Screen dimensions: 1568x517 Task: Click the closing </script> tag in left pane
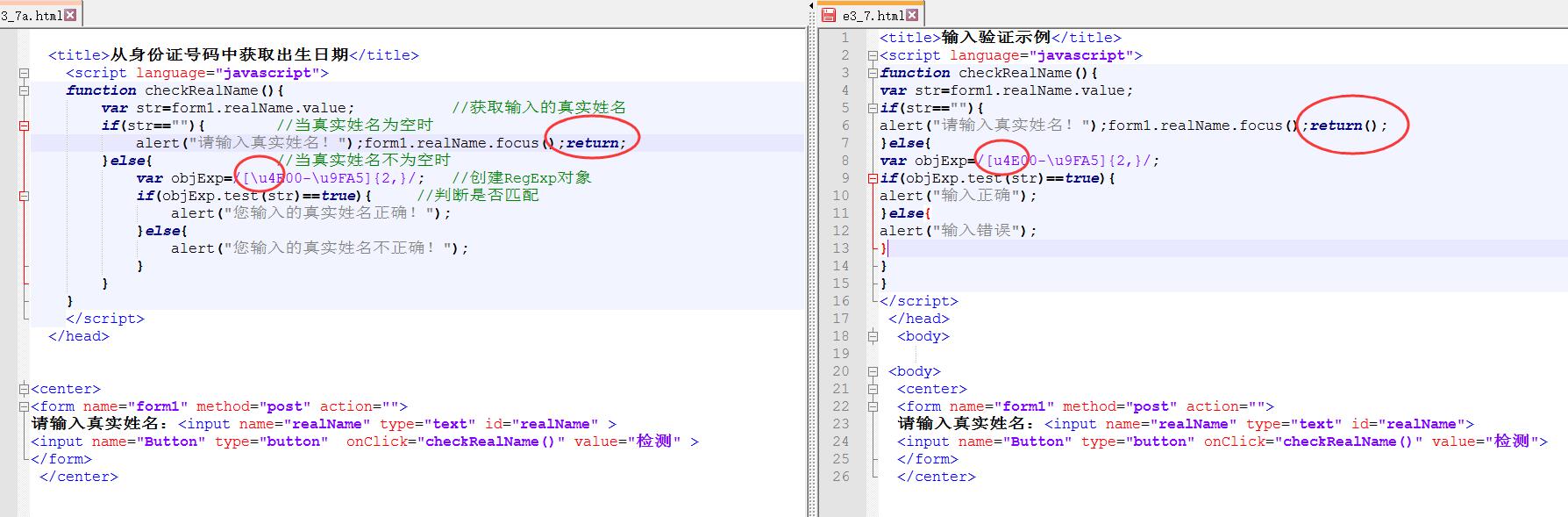105,319
